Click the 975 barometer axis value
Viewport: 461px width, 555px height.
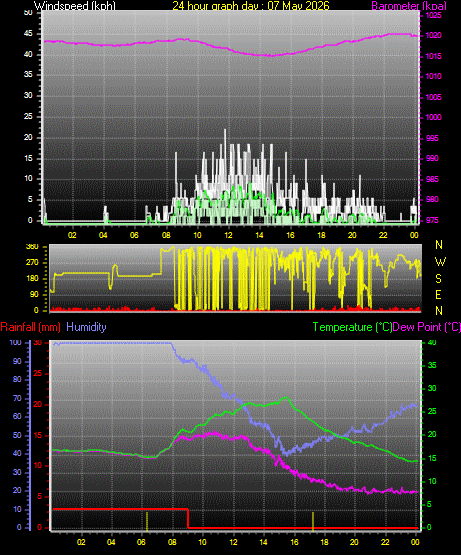(432, 220)
